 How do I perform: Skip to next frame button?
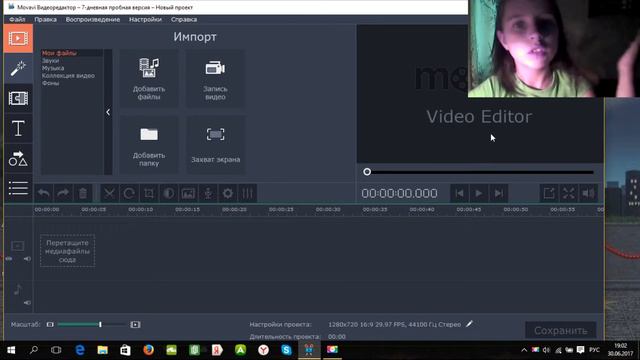point(498,193)
